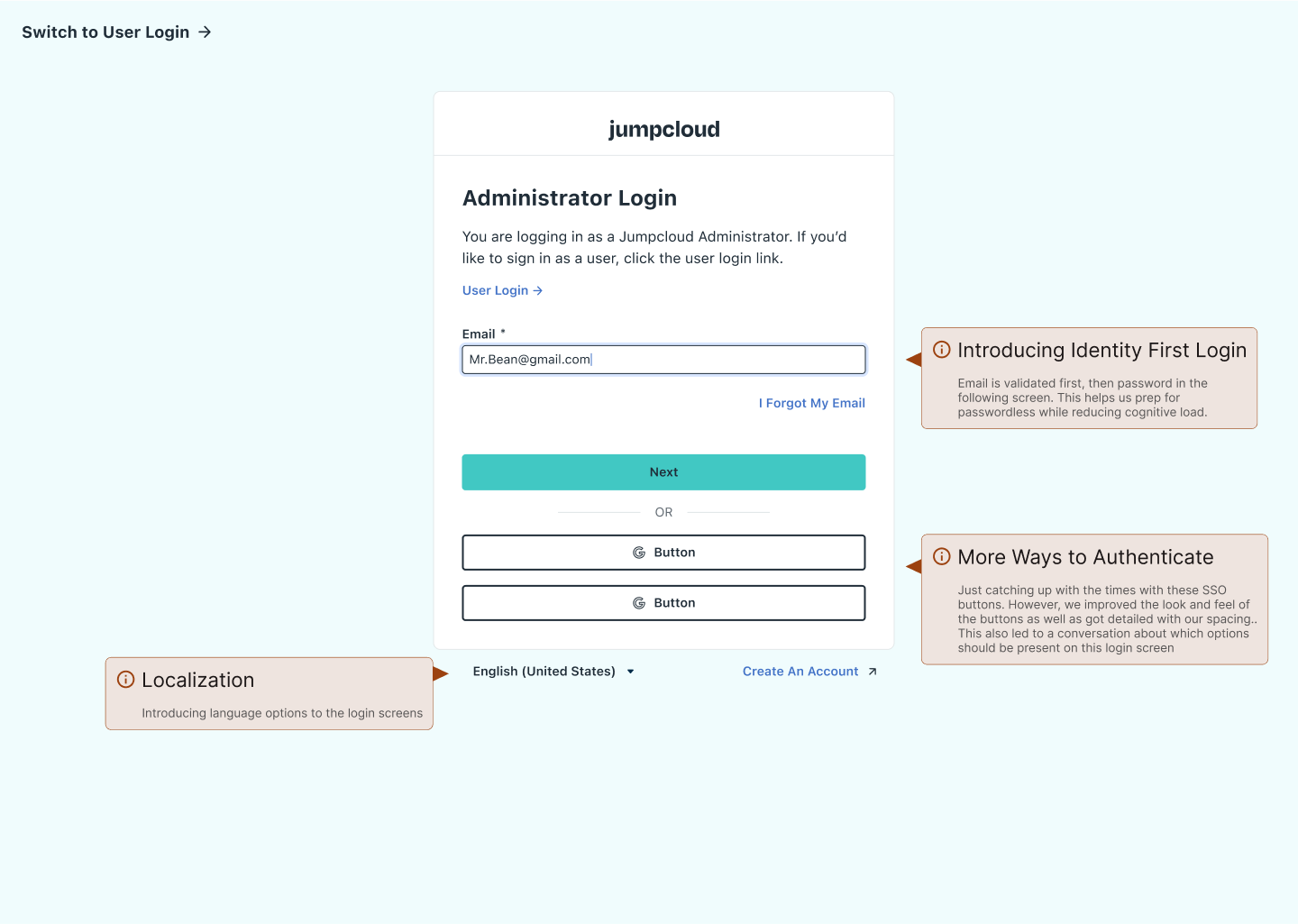Go to Create An Account

[x=800, y=672]
